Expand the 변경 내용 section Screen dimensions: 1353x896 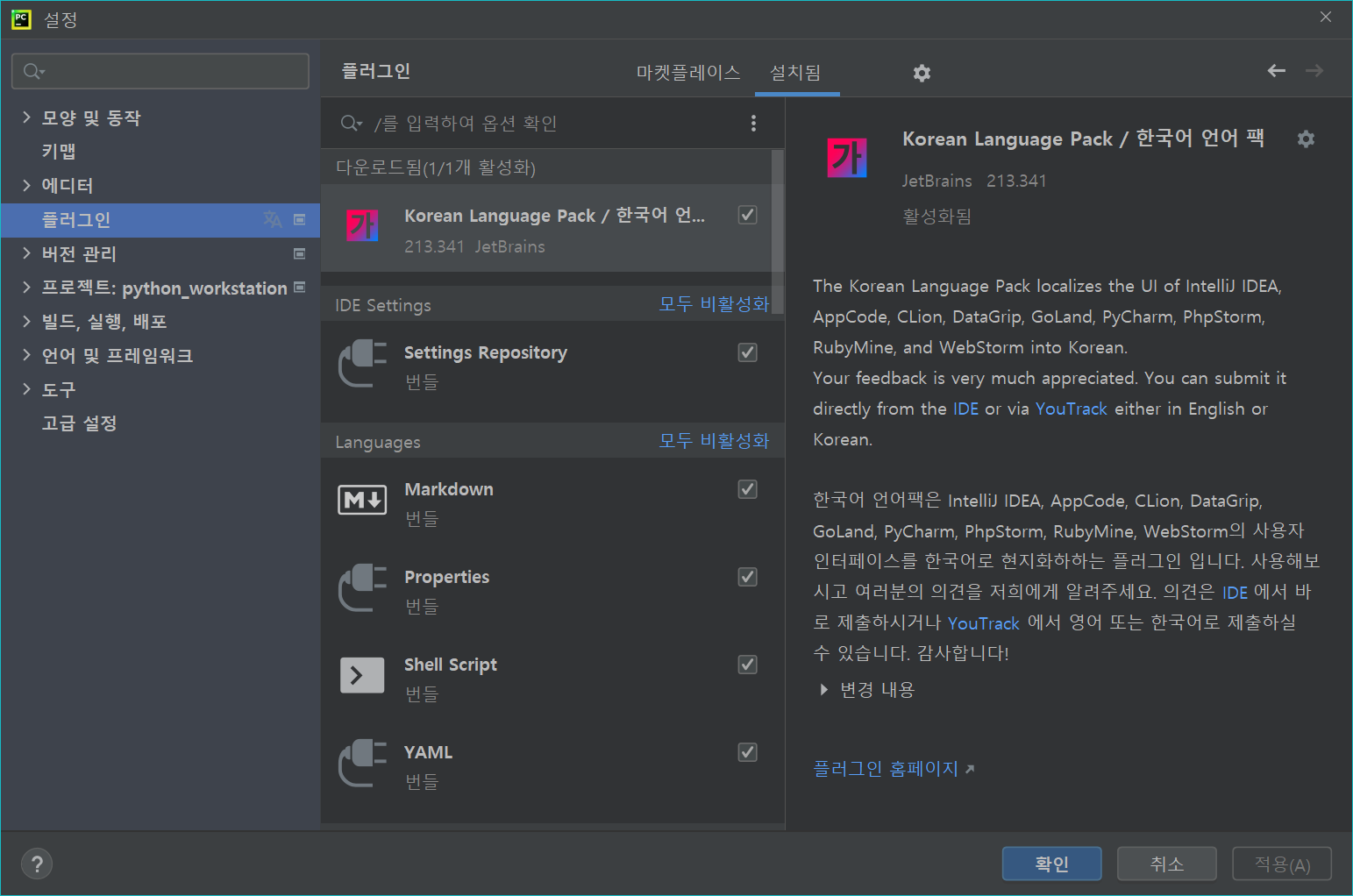pos(823,690)
